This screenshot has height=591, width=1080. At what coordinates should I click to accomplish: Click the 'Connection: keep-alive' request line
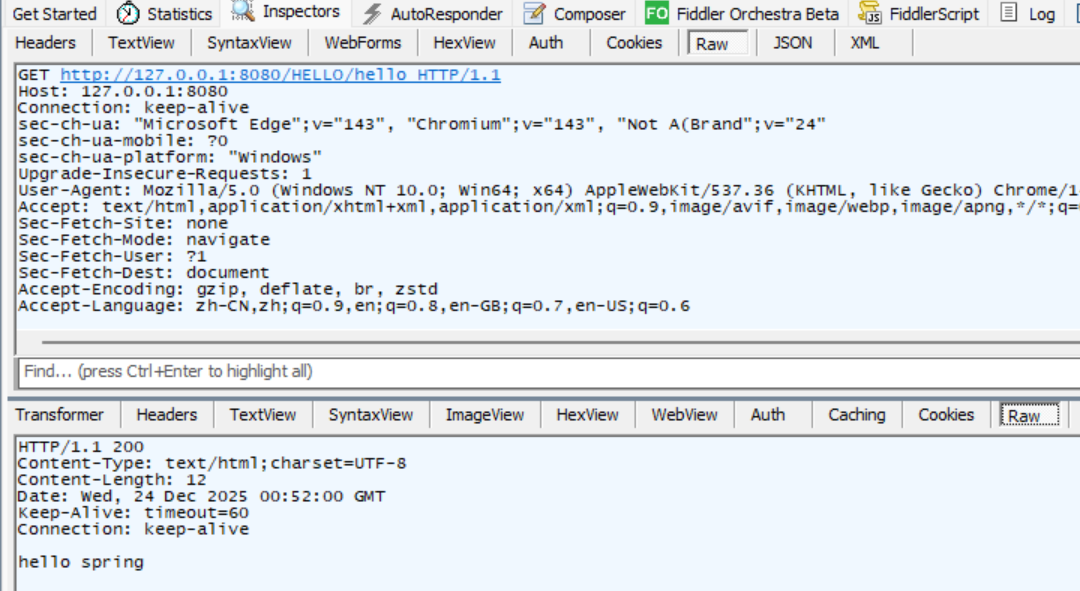click(133, 107)
